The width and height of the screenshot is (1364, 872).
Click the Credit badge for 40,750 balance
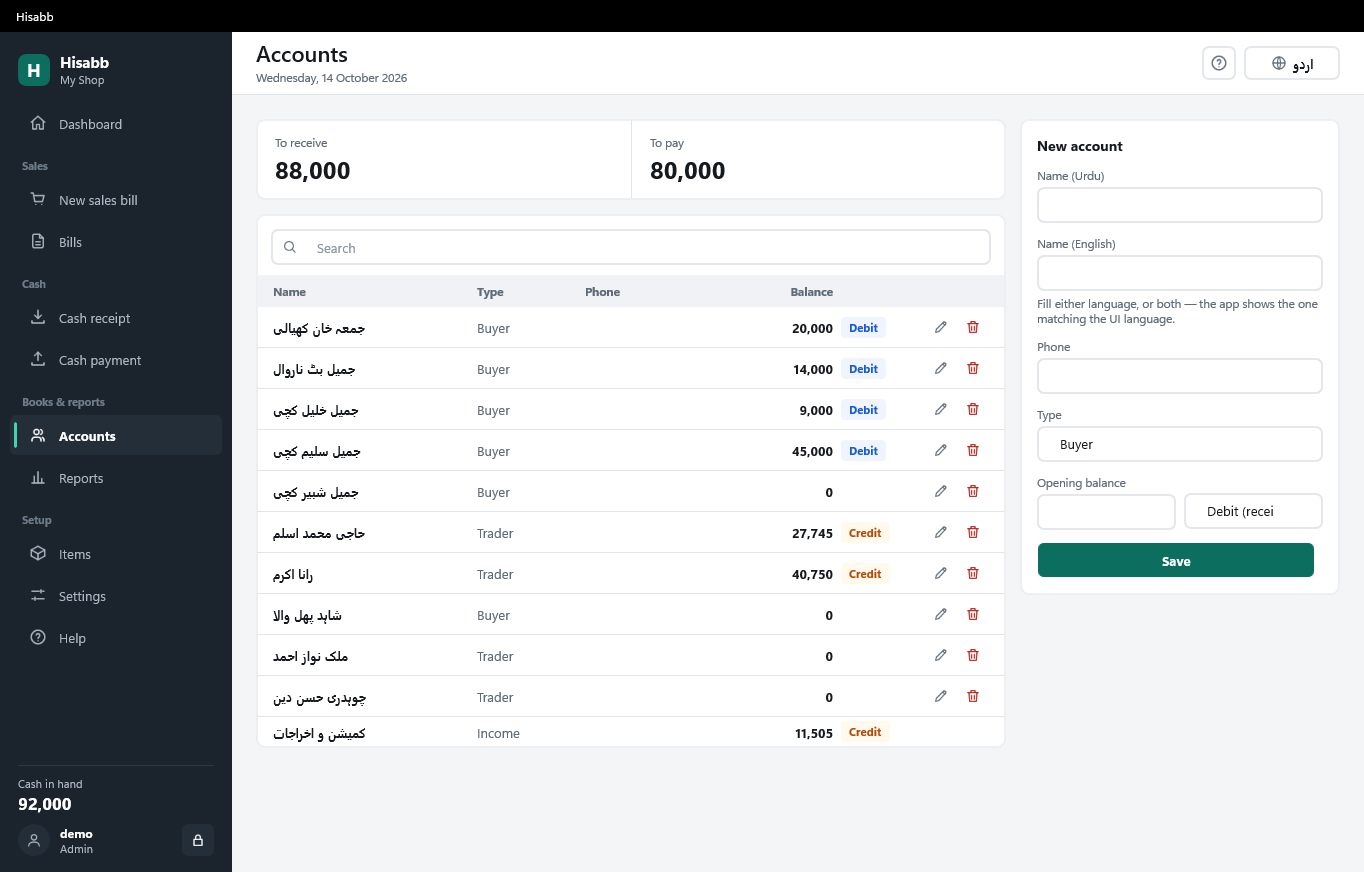pyautogui.click(x=865, y=574)
